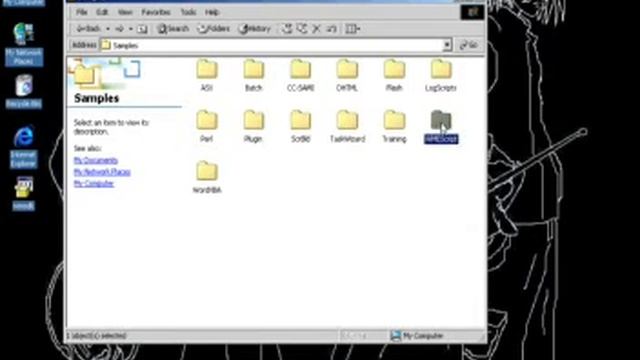Image resolution: width=640 pixels, height=360 pixels.
Task: Expand the Address bar dropdown arrow
Action: 447,45
